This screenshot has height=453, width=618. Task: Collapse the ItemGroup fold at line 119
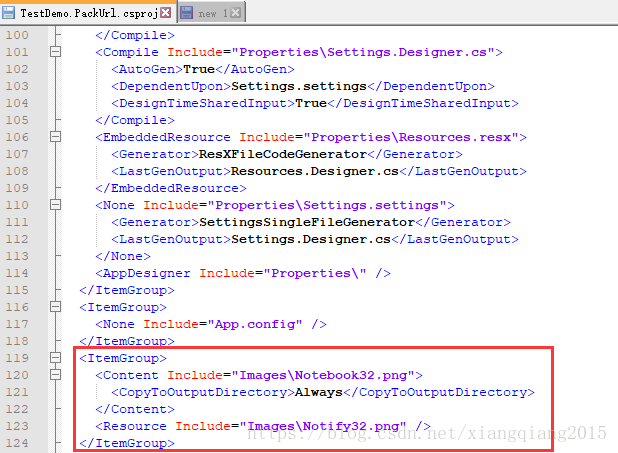coord(56,358)
